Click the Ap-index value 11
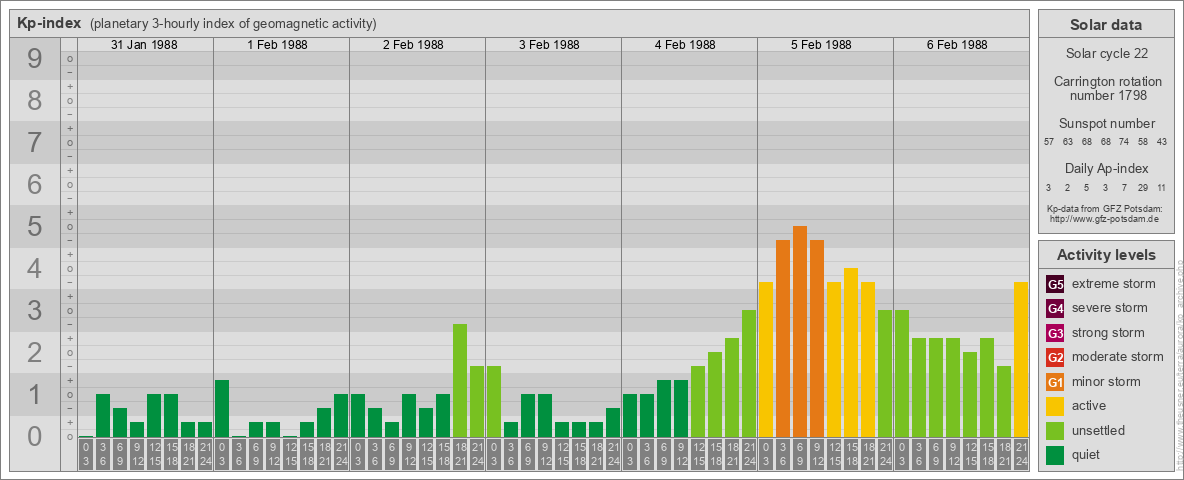 [1162, 188]
